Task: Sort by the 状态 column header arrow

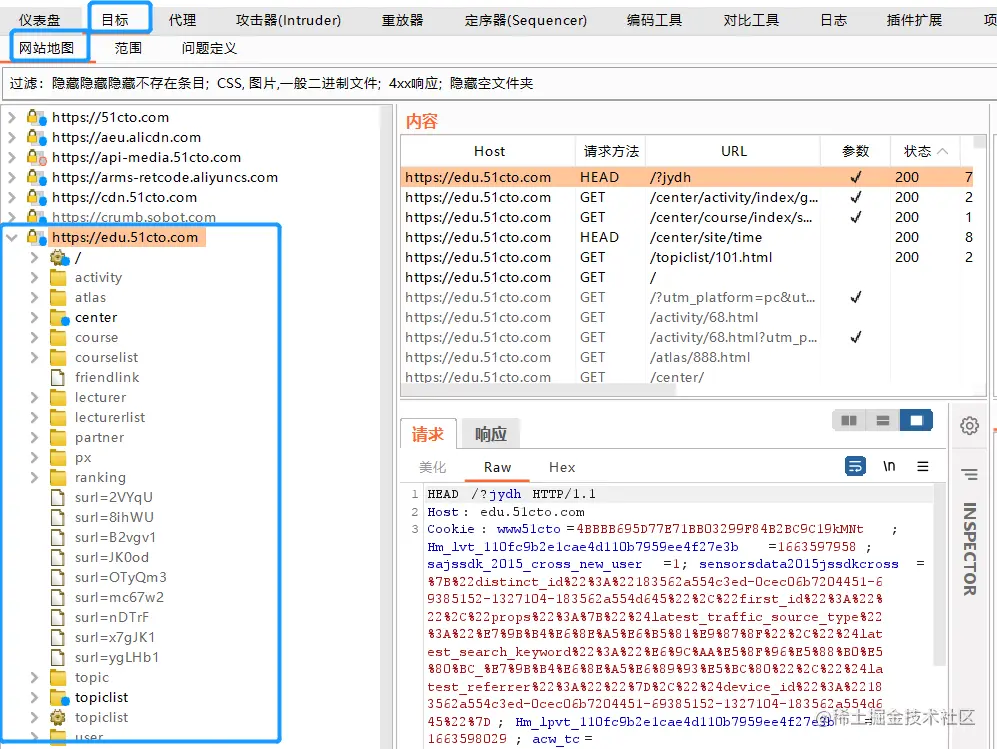Action: 942,151
